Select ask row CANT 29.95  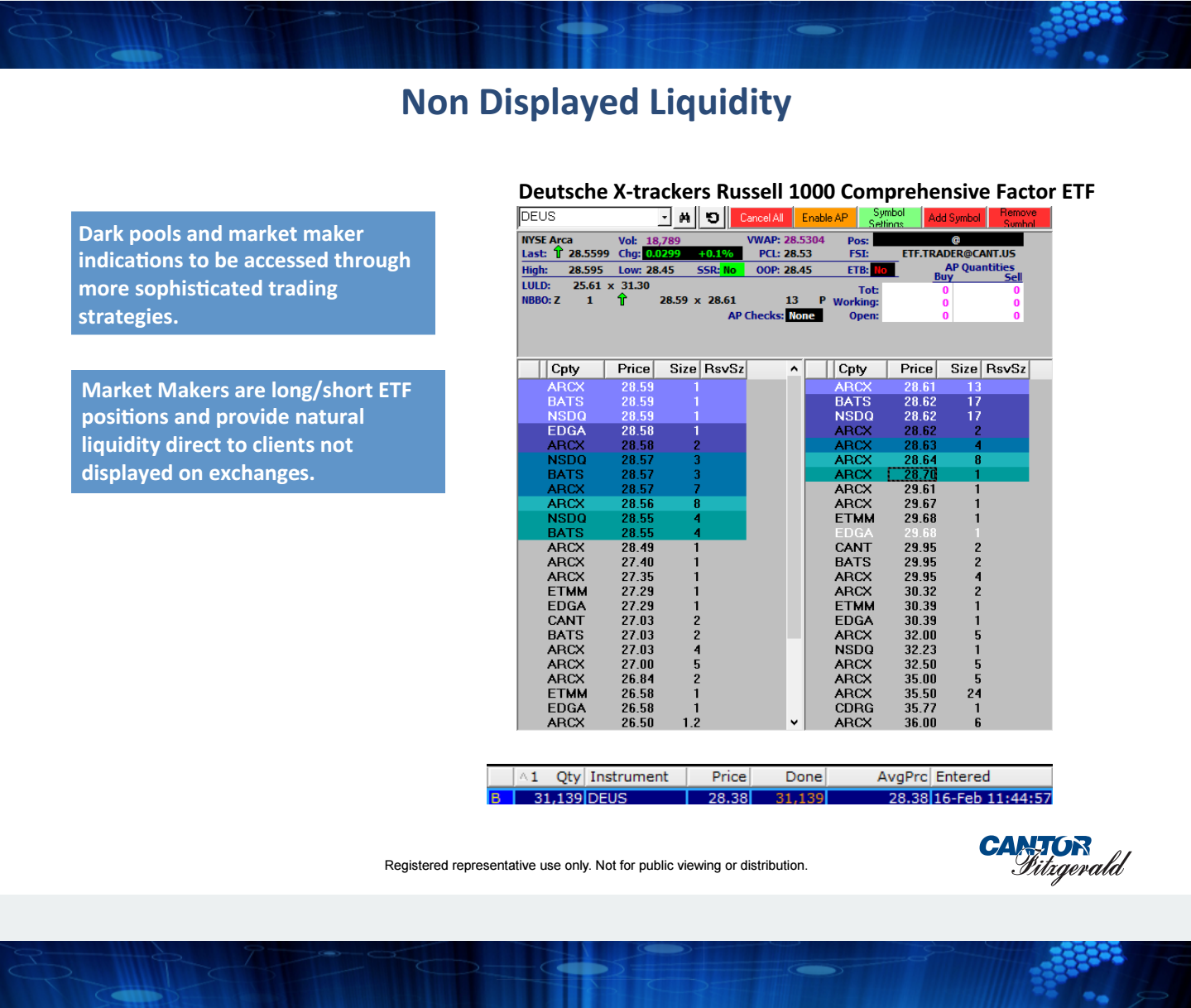point(917,547)
